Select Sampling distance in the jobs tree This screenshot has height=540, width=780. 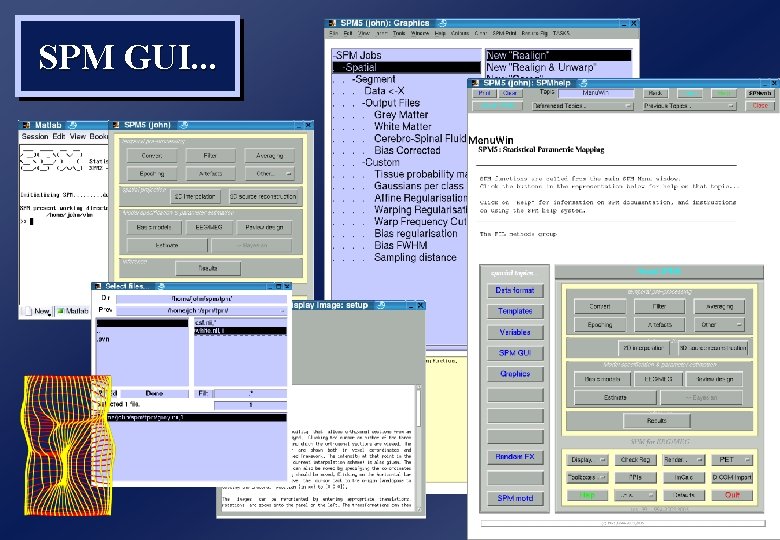[415, 257]
